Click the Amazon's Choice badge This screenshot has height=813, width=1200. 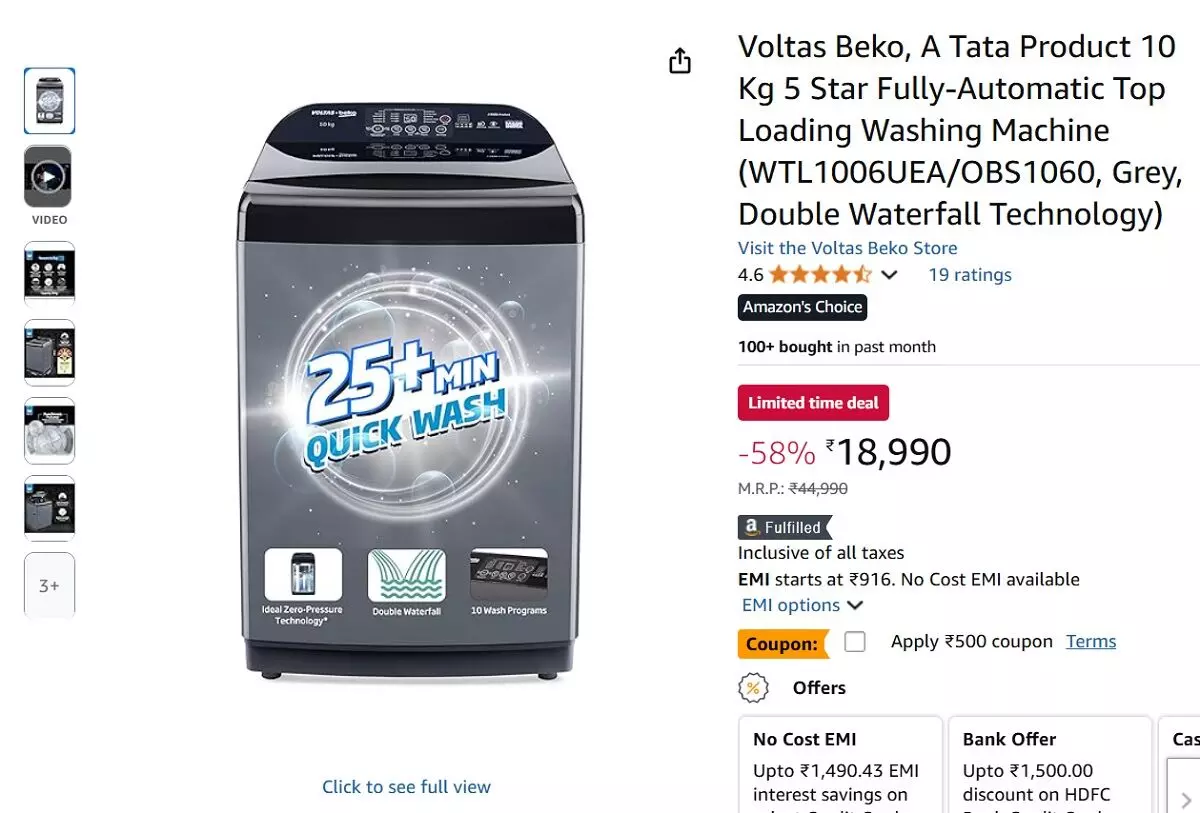pos(802,307)
